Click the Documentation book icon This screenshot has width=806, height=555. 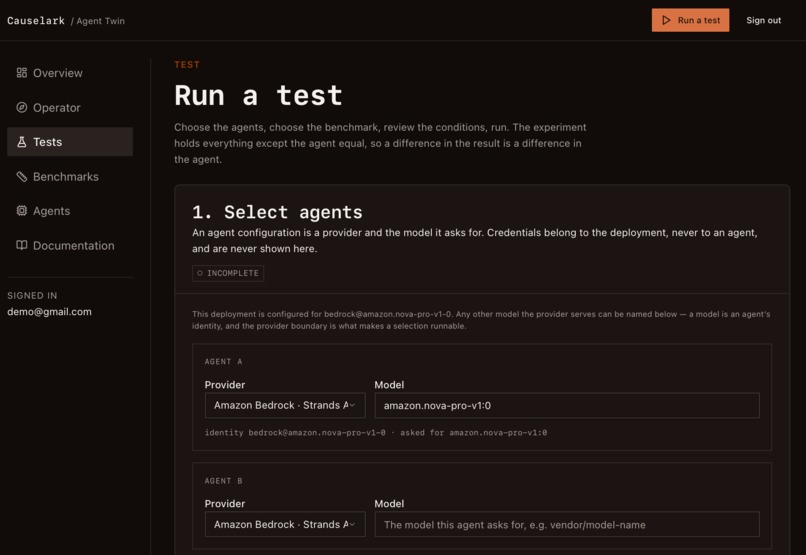[x=22, y=245]
